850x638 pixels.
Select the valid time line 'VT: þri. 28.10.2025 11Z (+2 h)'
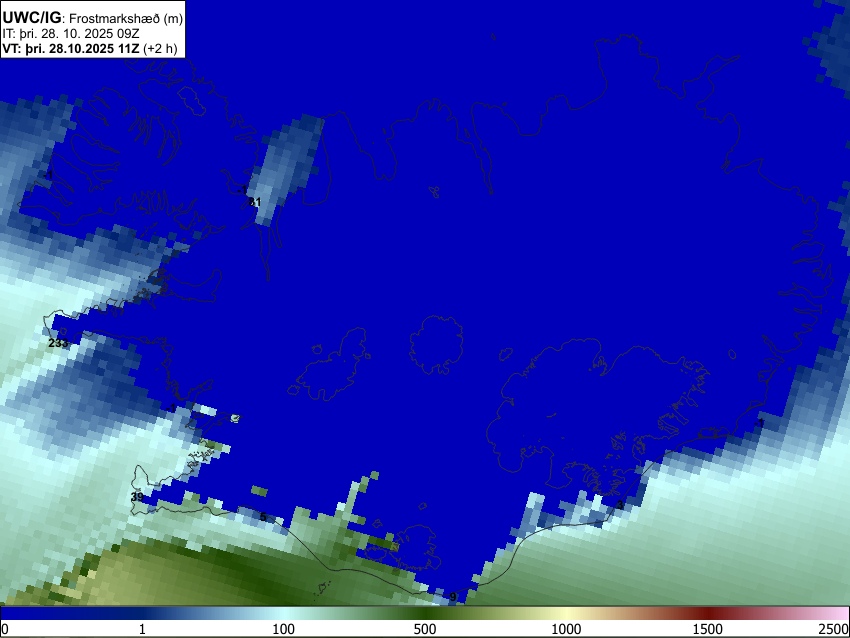pos(90,48)
